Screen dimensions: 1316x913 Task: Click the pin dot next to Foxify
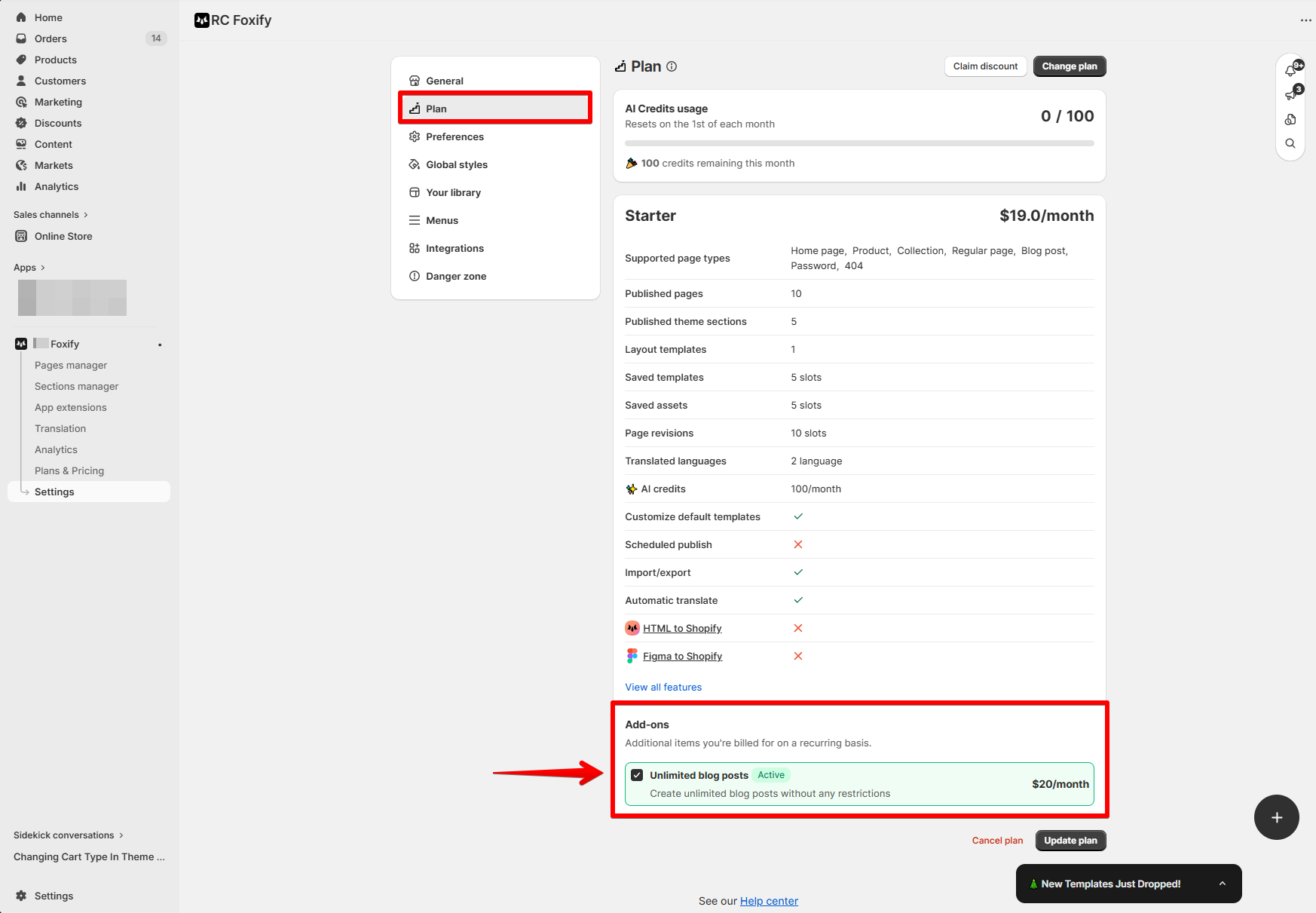coord(160,345)
